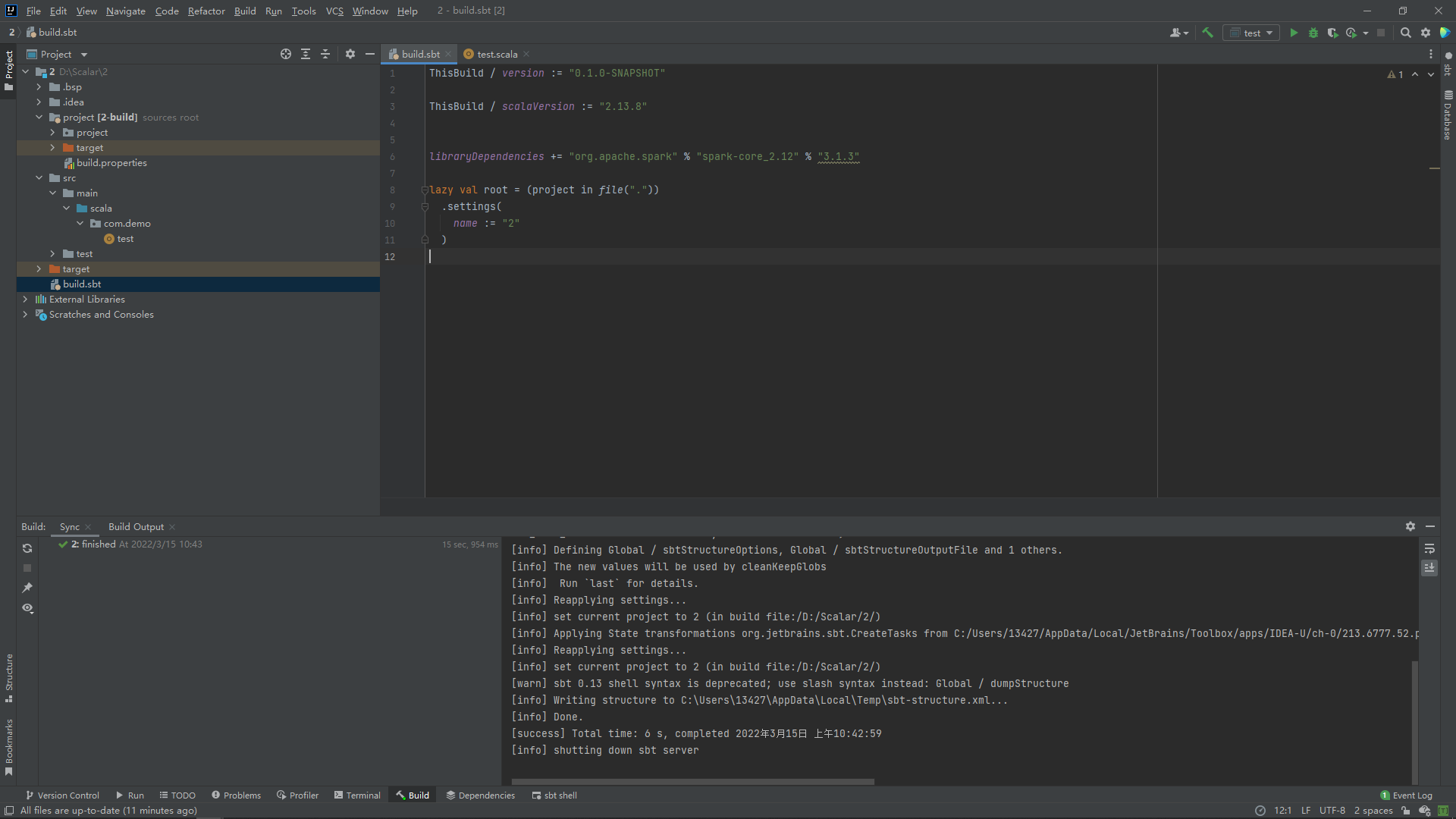Toggle soft-wrap in build output console
Viewport: 1456px width, 819px height.
[1429, 548]
